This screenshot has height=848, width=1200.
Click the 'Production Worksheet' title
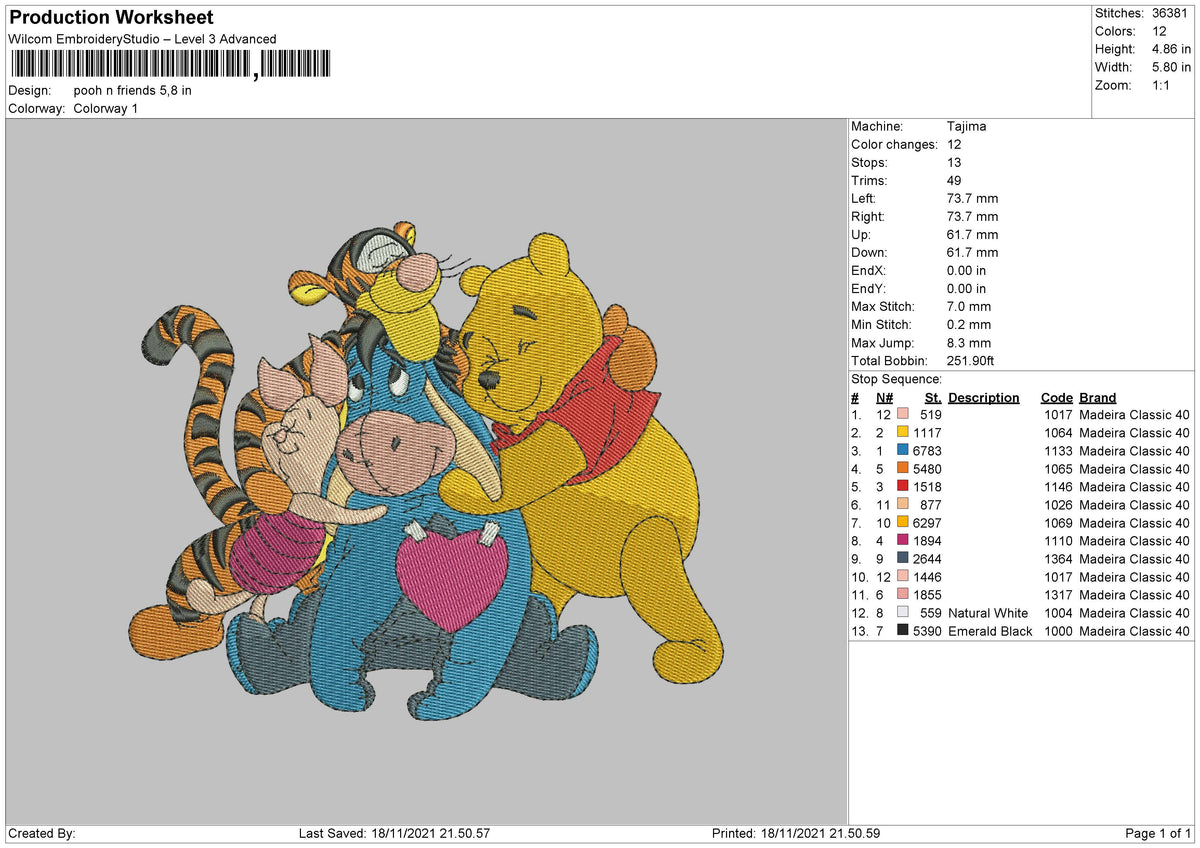pos(111,18)
